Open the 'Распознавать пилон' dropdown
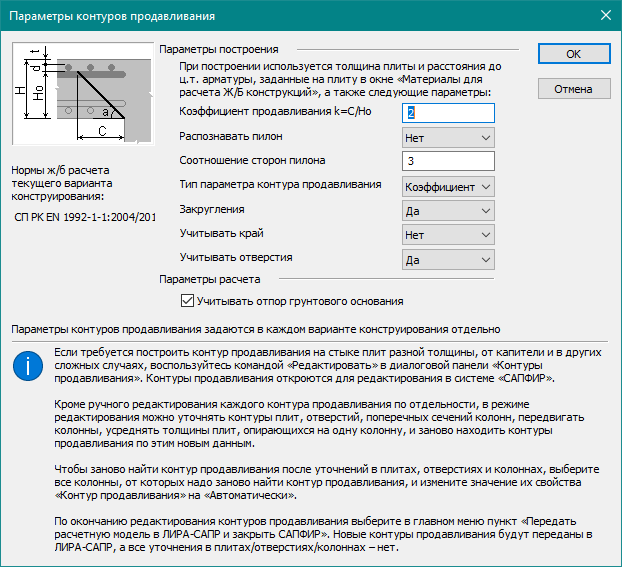 448,136
